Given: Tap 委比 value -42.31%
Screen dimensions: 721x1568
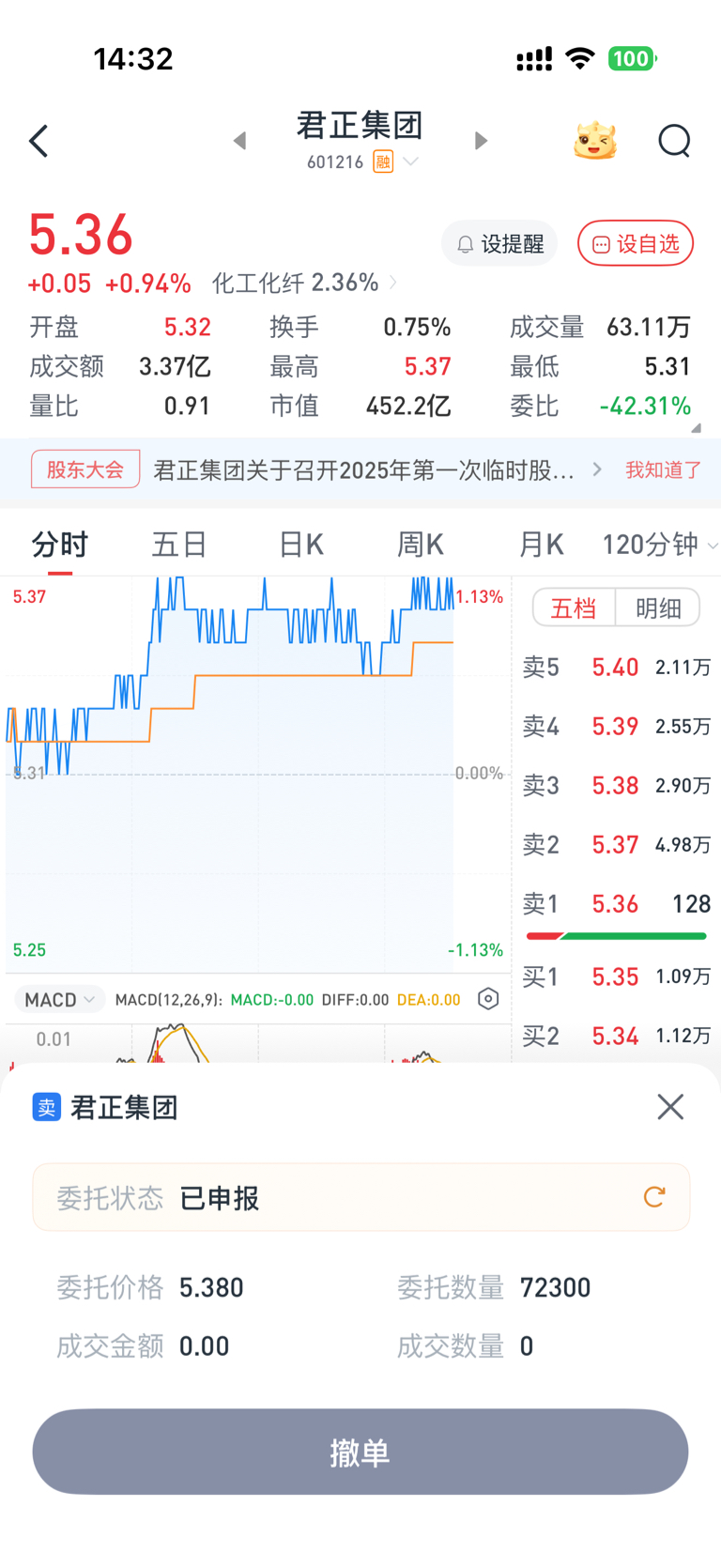Looking at the screenshot, I should click(645, 407).
